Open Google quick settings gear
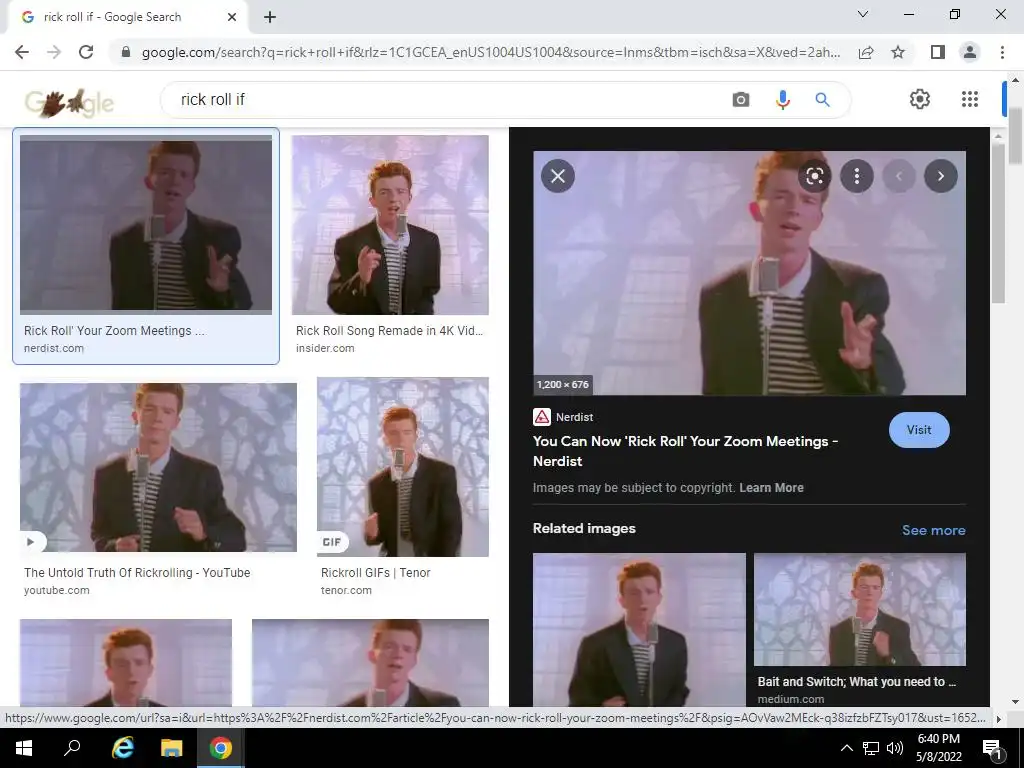This screenshot has height=768, width=1024. pos(920,99)
